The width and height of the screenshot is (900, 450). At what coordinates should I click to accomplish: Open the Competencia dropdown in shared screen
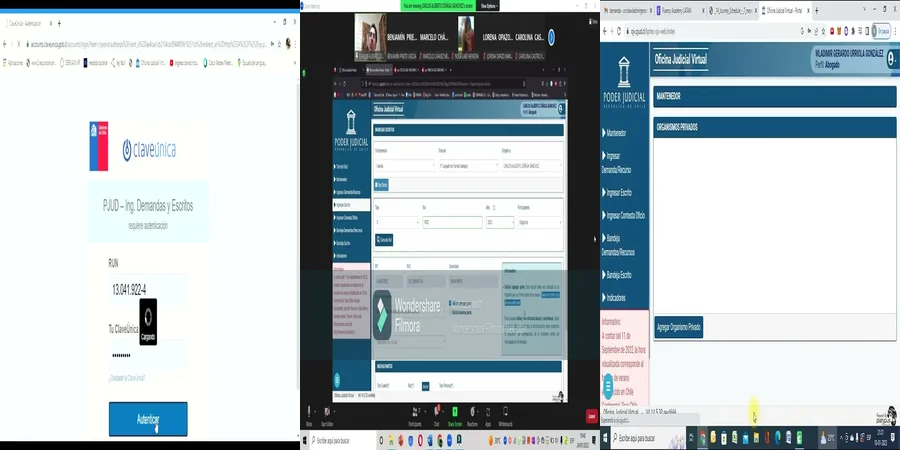(x=405, y=166)
